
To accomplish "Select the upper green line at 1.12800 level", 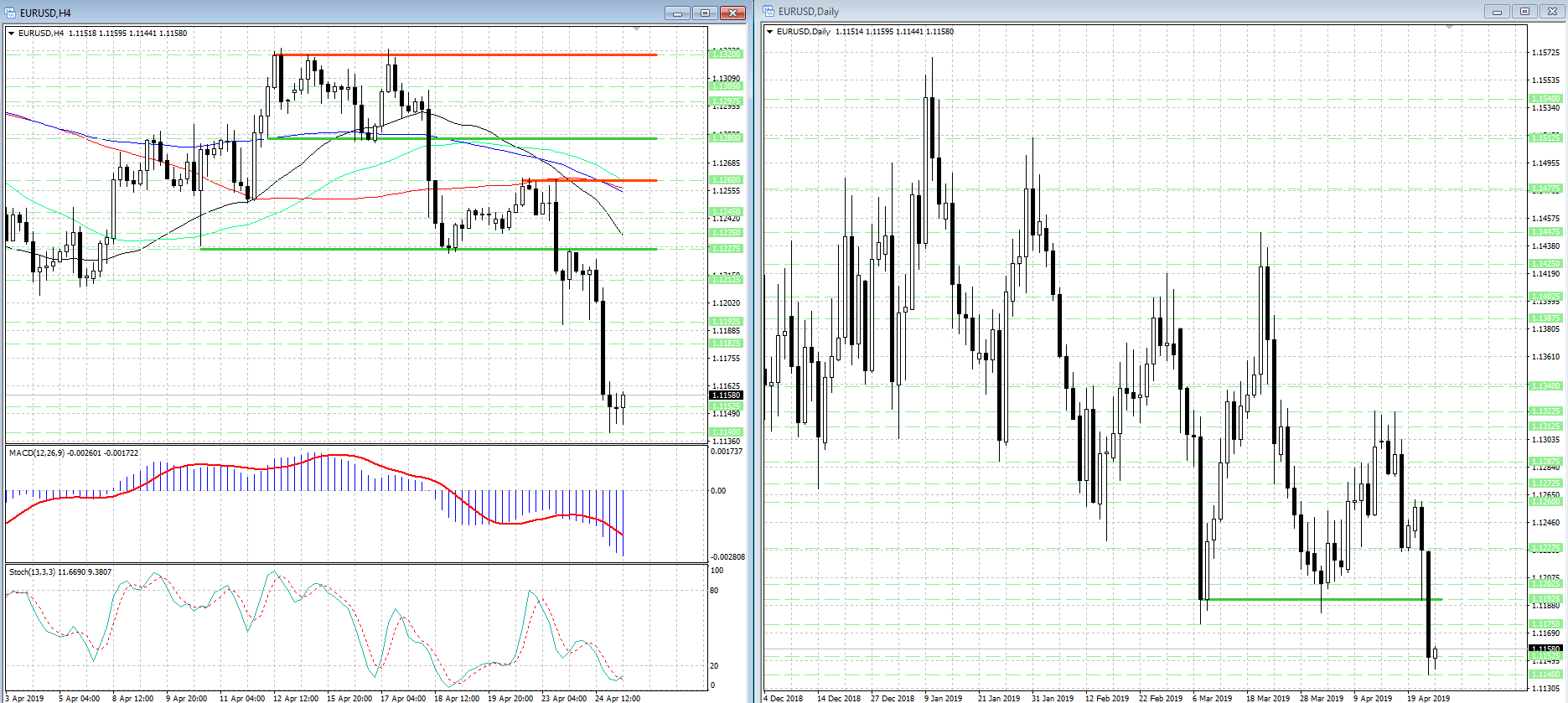I will coord(463,138).
